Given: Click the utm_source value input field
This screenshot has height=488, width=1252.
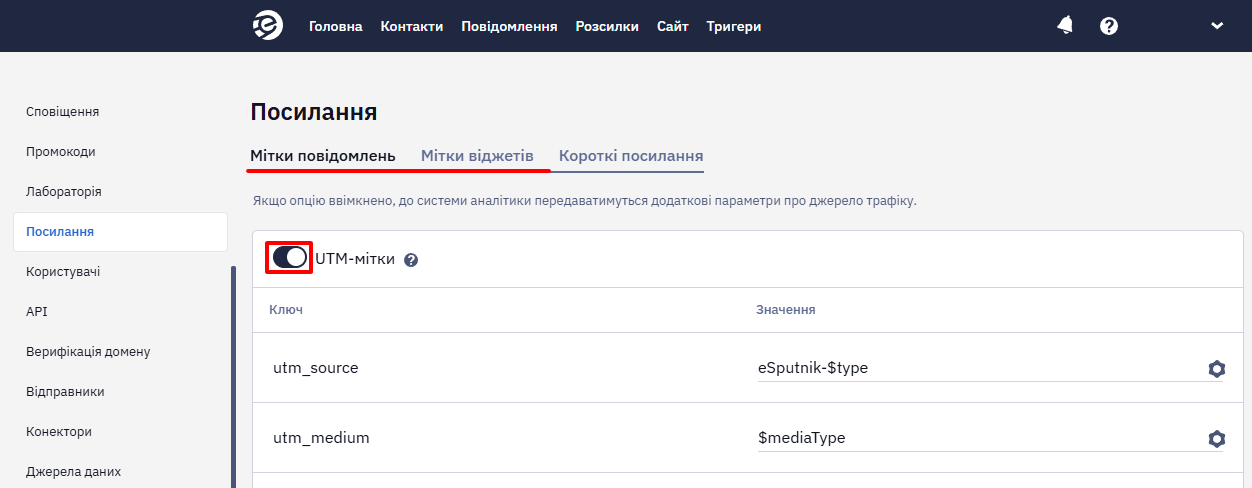Looking at the screenshot, I should [x=978, y=368].
